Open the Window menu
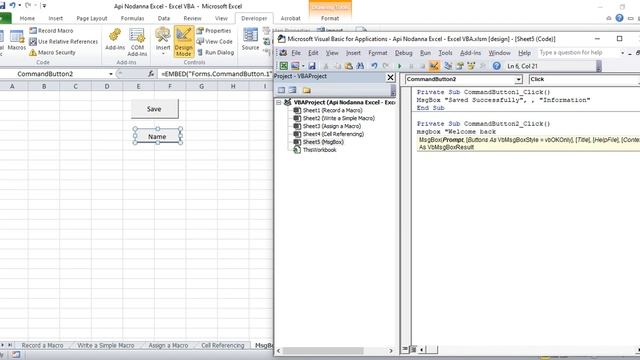640x360 pixels. (500, 53)
